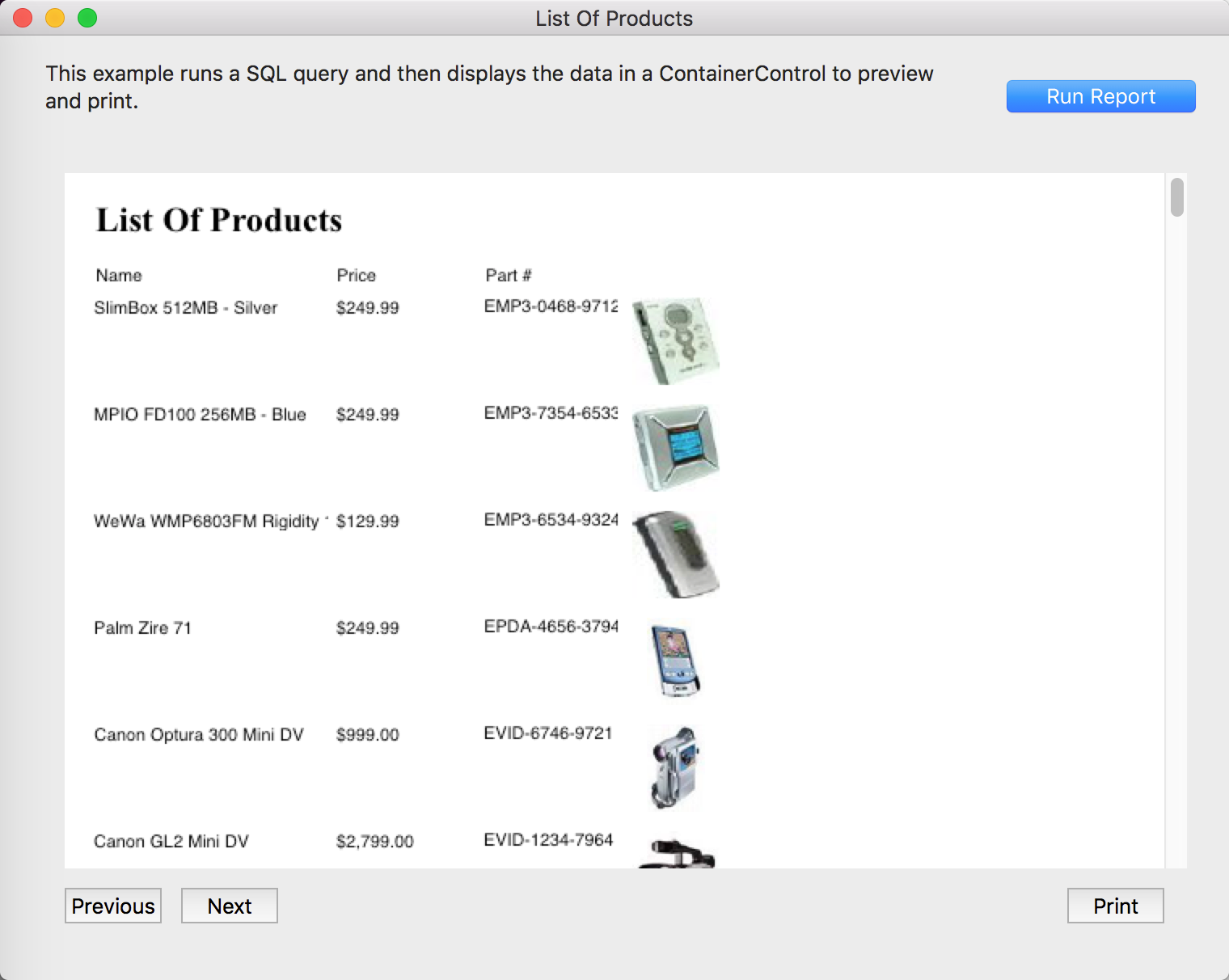Click the MPIO FD100 player image
This screenshot has width=1229, height=980.
677,448
